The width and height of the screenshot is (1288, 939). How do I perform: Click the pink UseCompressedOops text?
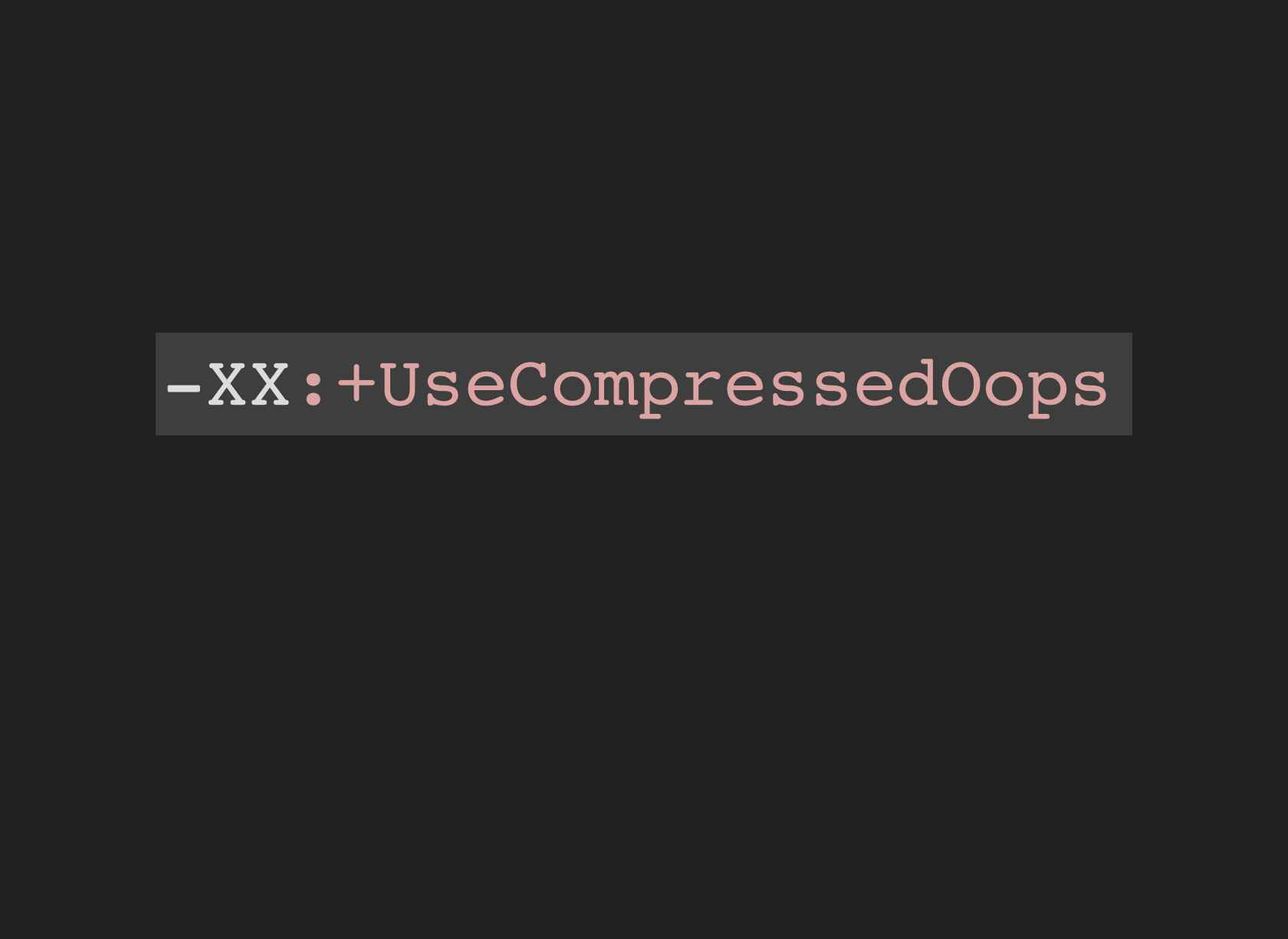point(744,387)
